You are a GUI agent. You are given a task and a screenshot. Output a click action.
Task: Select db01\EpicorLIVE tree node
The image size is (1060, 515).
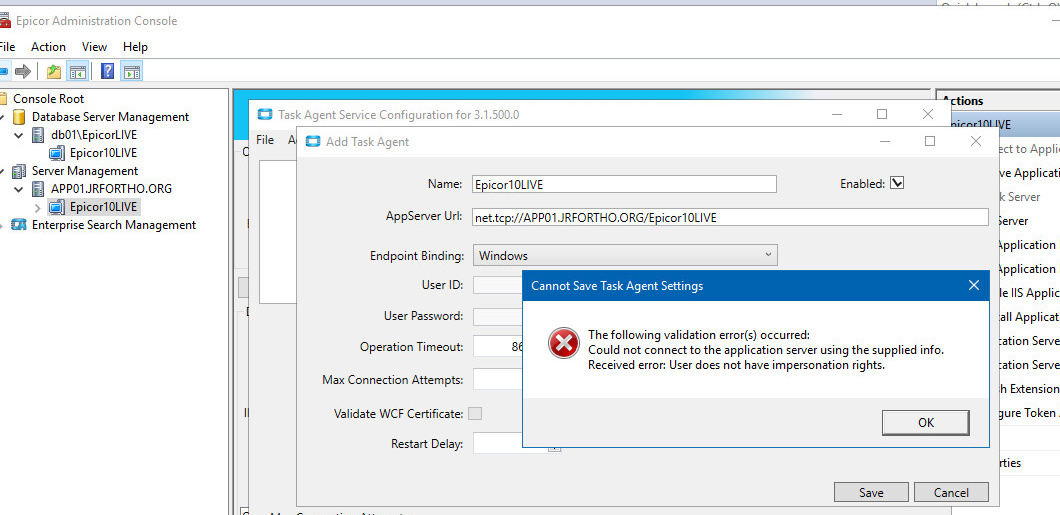coord(94,134)
